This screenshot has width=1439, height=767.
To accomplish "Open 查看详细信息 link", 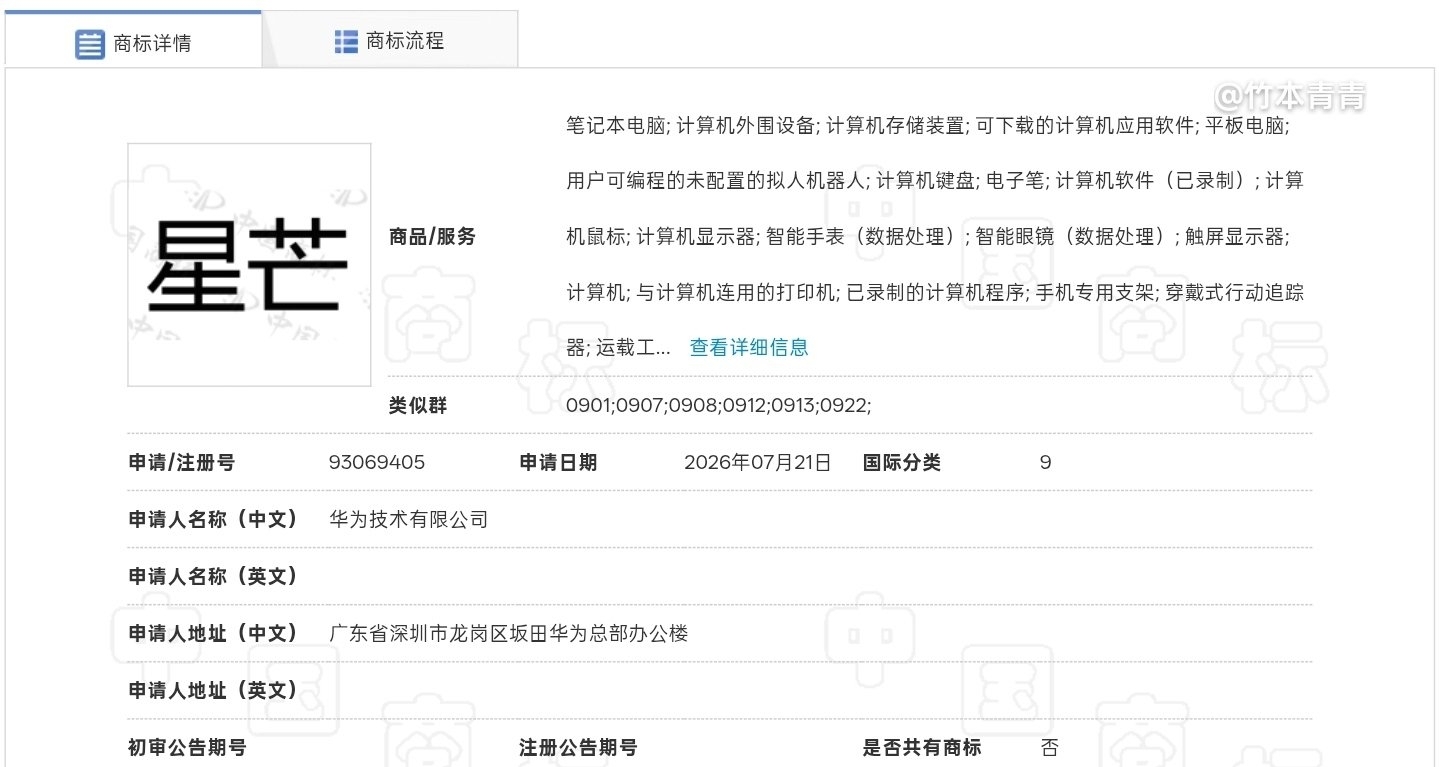I will coord(749,347).
